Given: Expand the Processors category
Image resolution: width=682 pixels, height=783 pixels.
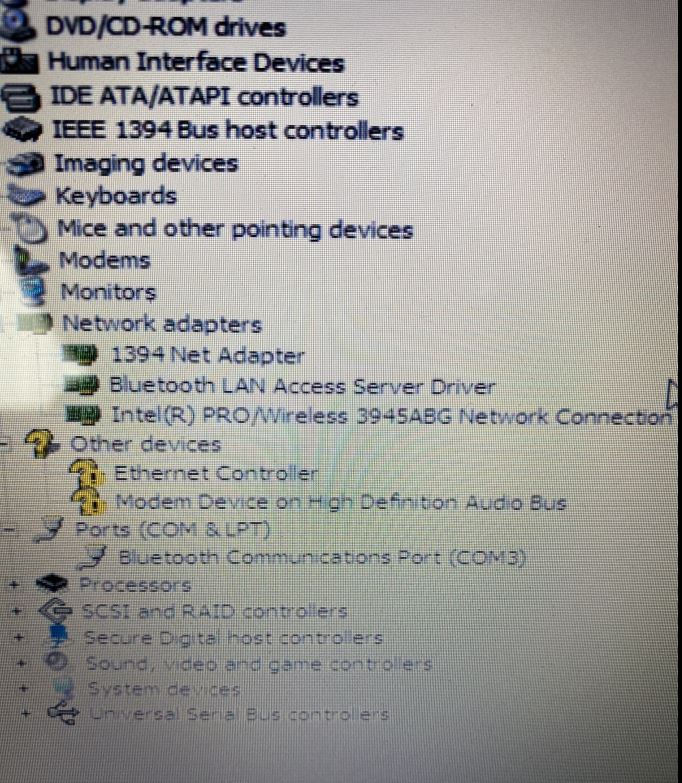Looking at the screenshot, I should [x=14, y=584].
